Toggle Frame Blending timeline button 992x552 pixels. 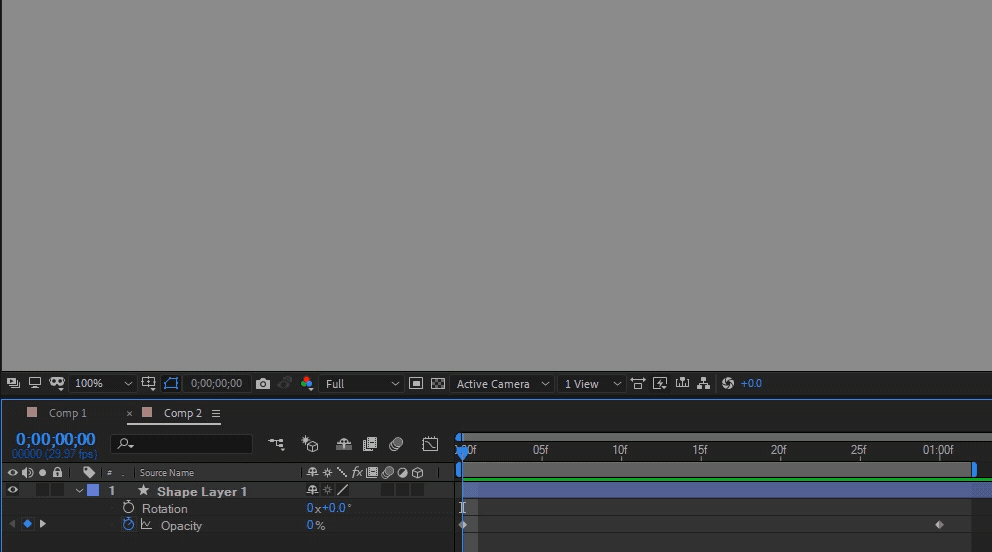click(x=370, y=444)
